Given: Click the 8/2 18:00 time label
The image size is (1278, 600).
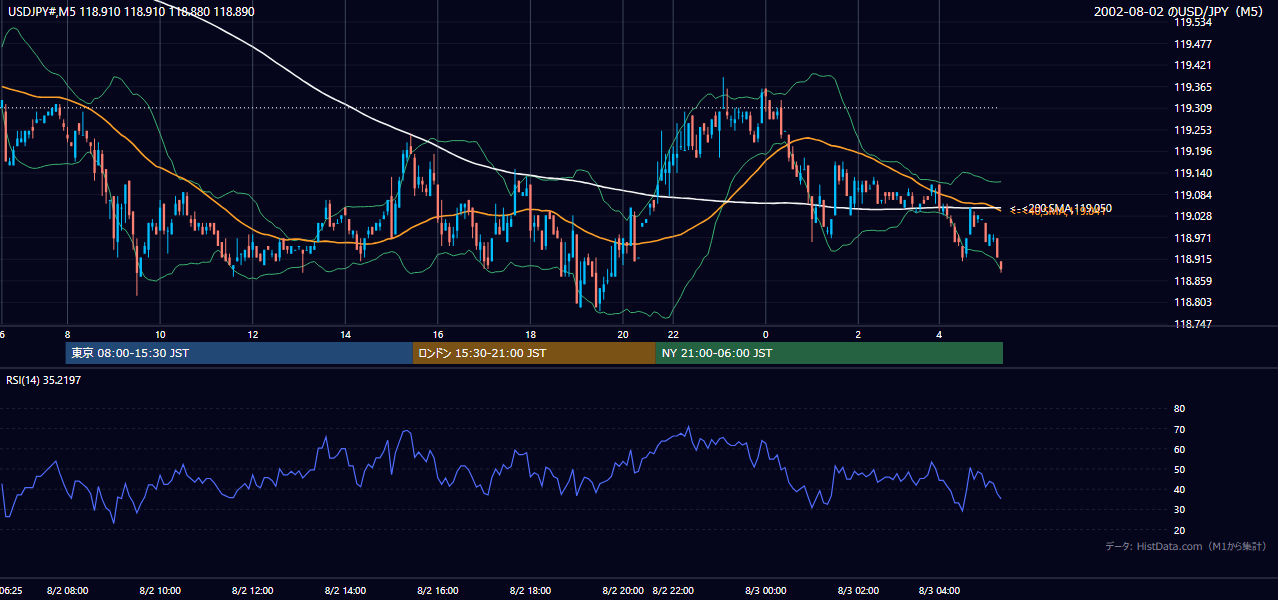Looking at the screenshot, I should click(530, 591).
